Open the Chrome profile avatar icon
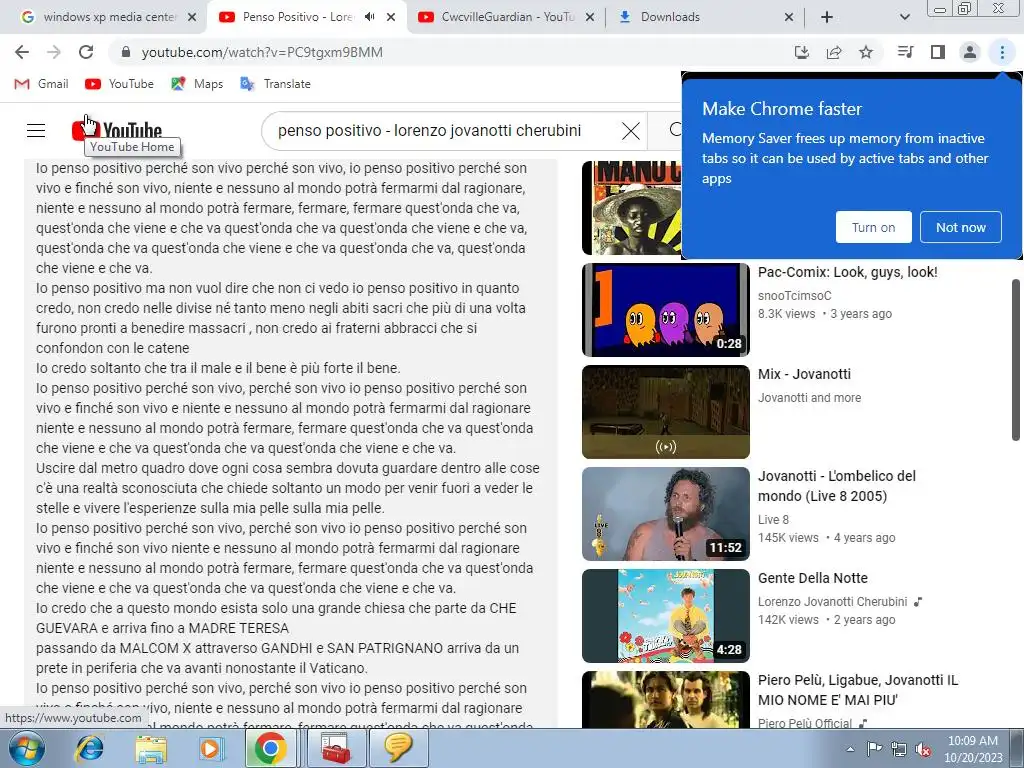Screen dimensions: 1024x768 click(x=970, y=52)
